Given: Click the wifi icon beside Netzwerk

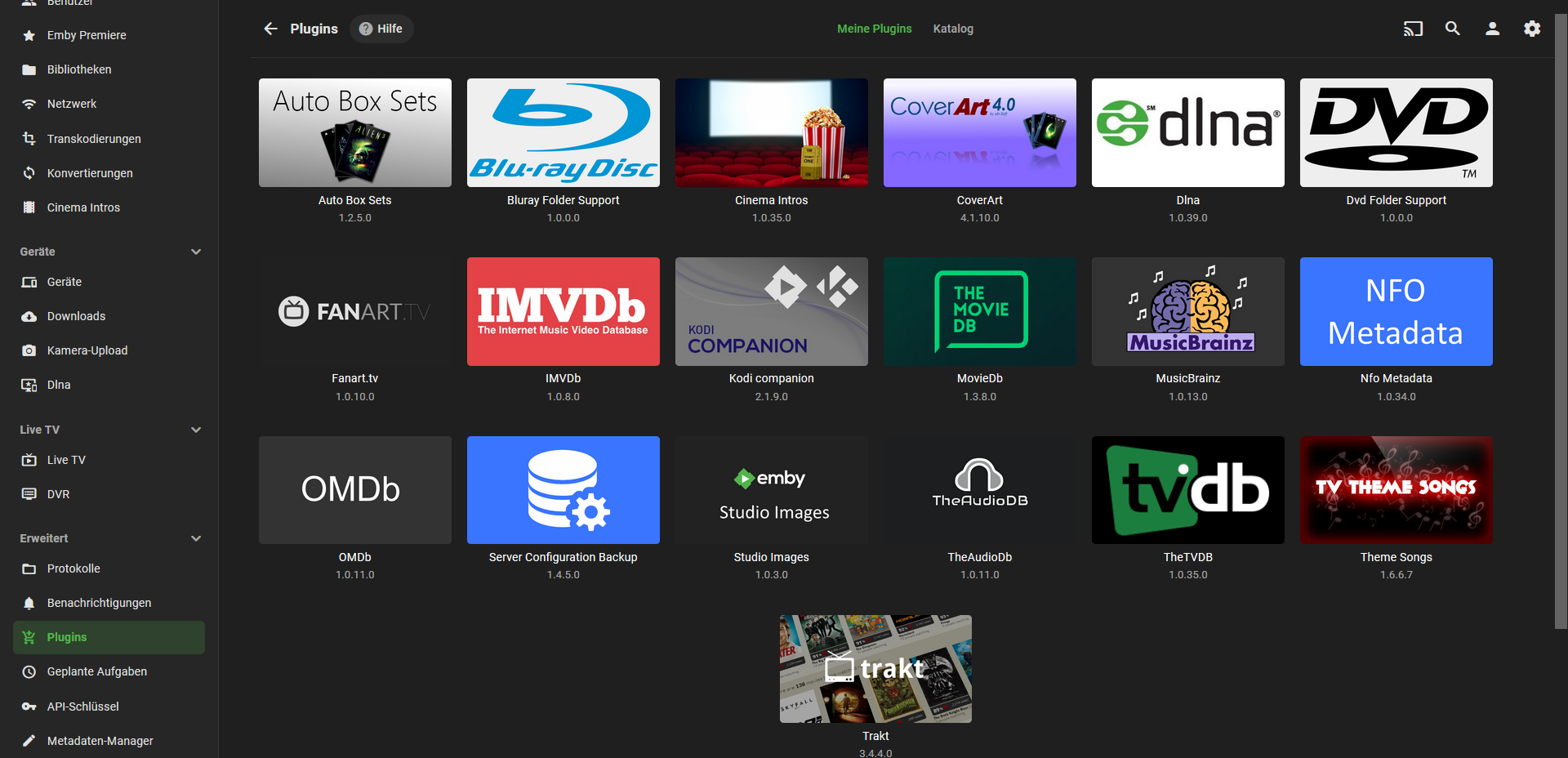Looking at the screenshot, I should (29, 104).
